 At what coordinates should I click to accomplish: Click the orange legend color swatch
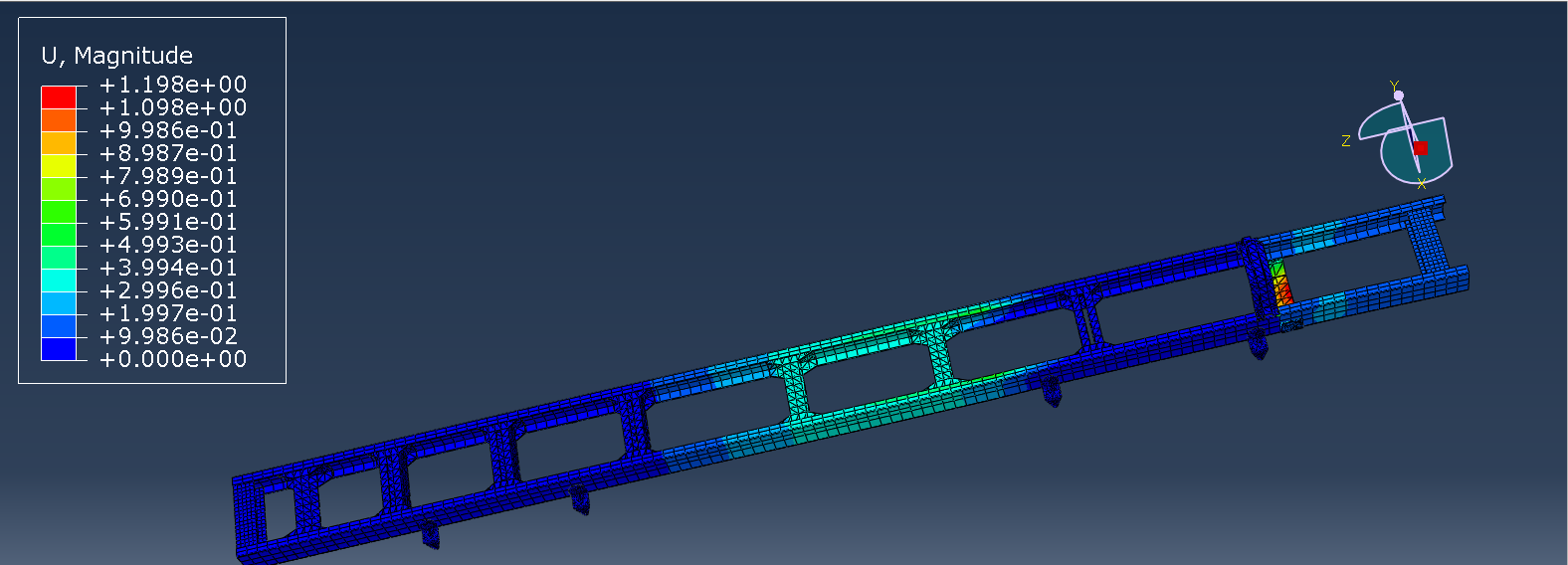click(x=58, y=119)
